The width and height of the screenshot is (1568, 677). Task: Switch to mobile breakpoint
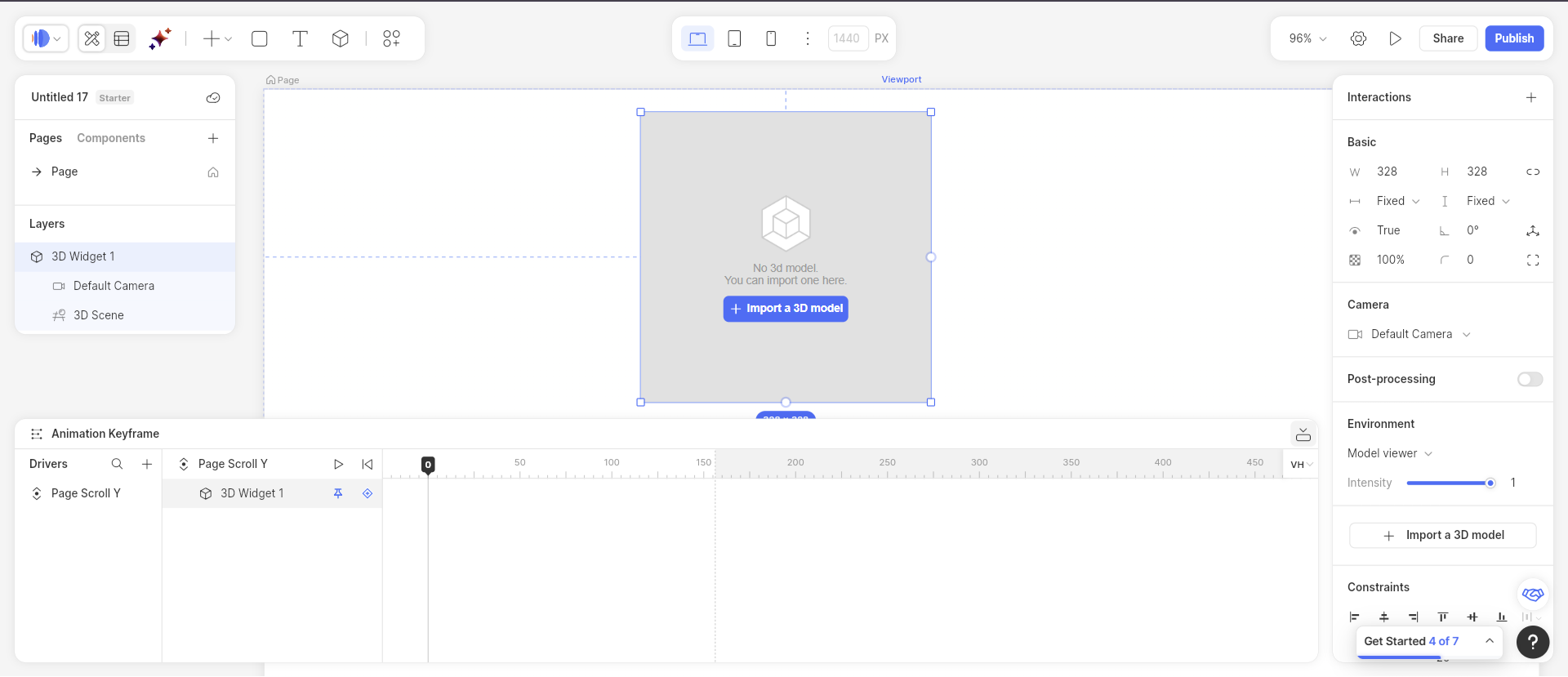click(771, 38)
